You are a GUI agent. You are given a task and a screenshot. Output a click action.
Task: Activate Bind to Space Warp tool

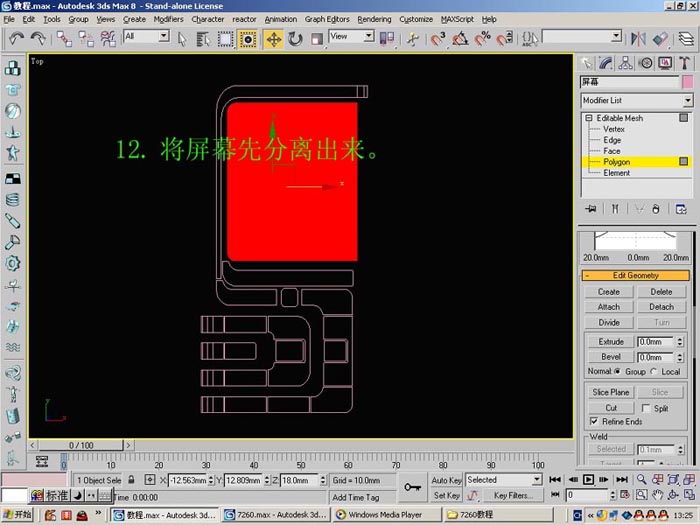tap(108, 39)
